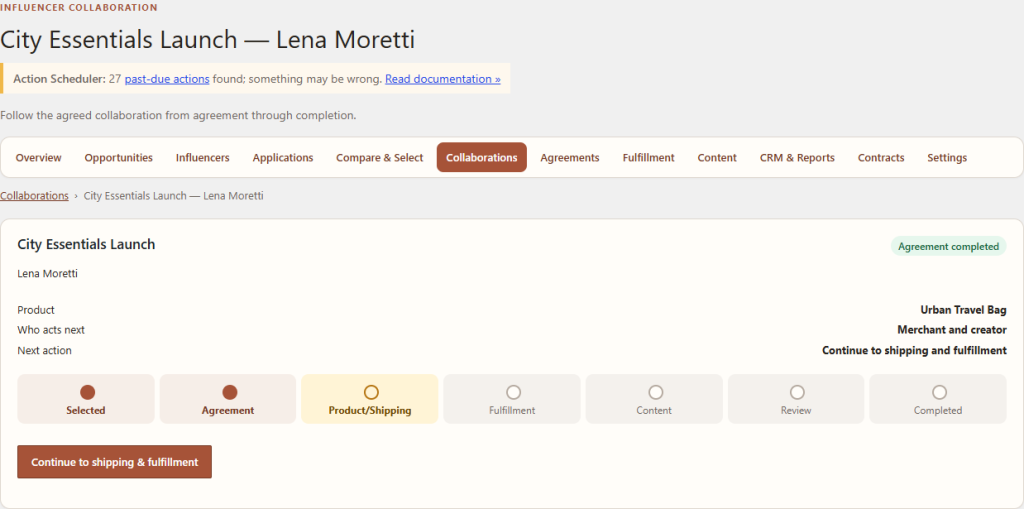Click the Action Scheduler notice text
The width and height of the screenshot is (1024, 509).
tap(257, 79)
